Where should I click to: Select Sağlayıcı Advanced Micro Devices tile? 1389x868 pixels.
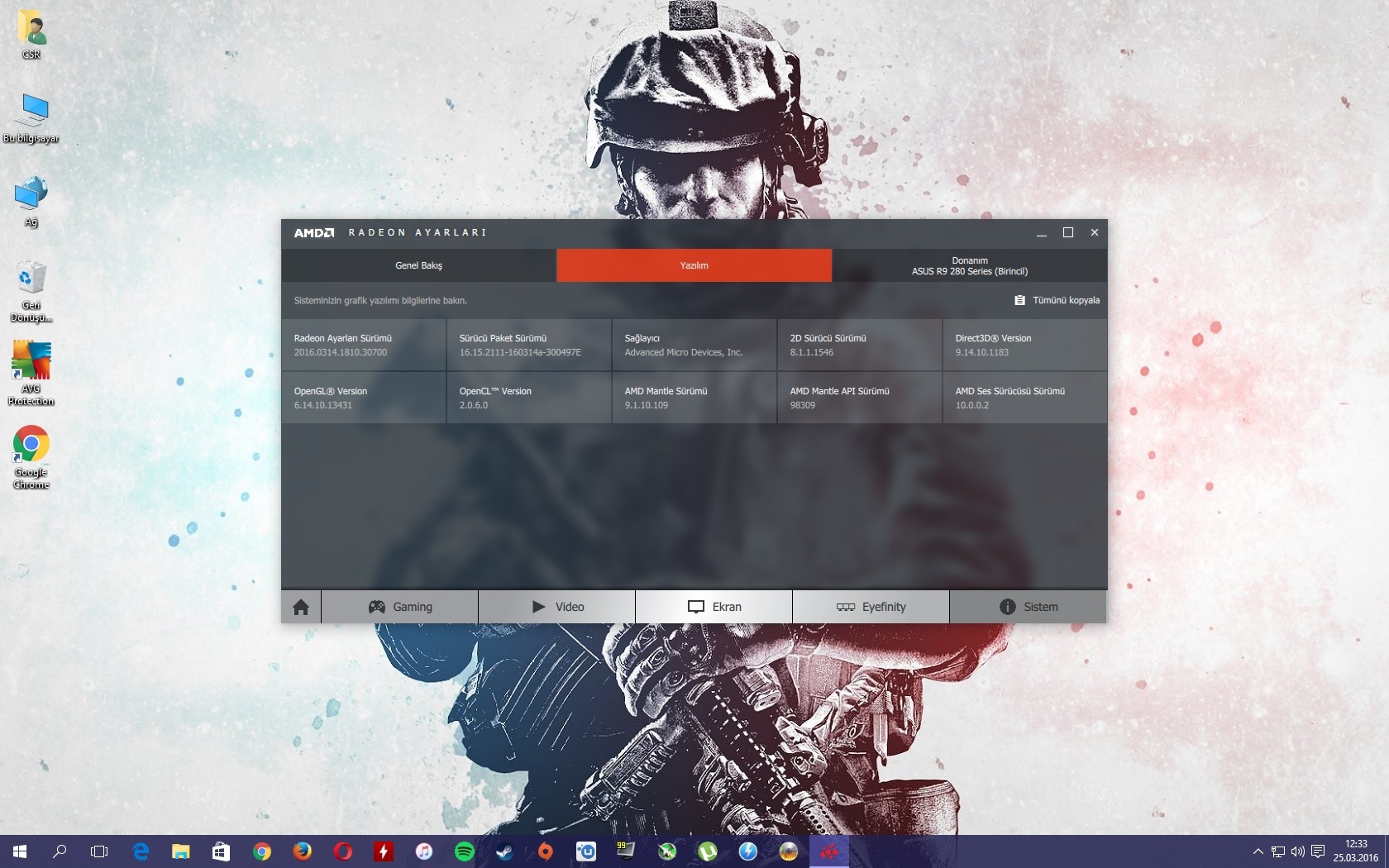[694, 345]
